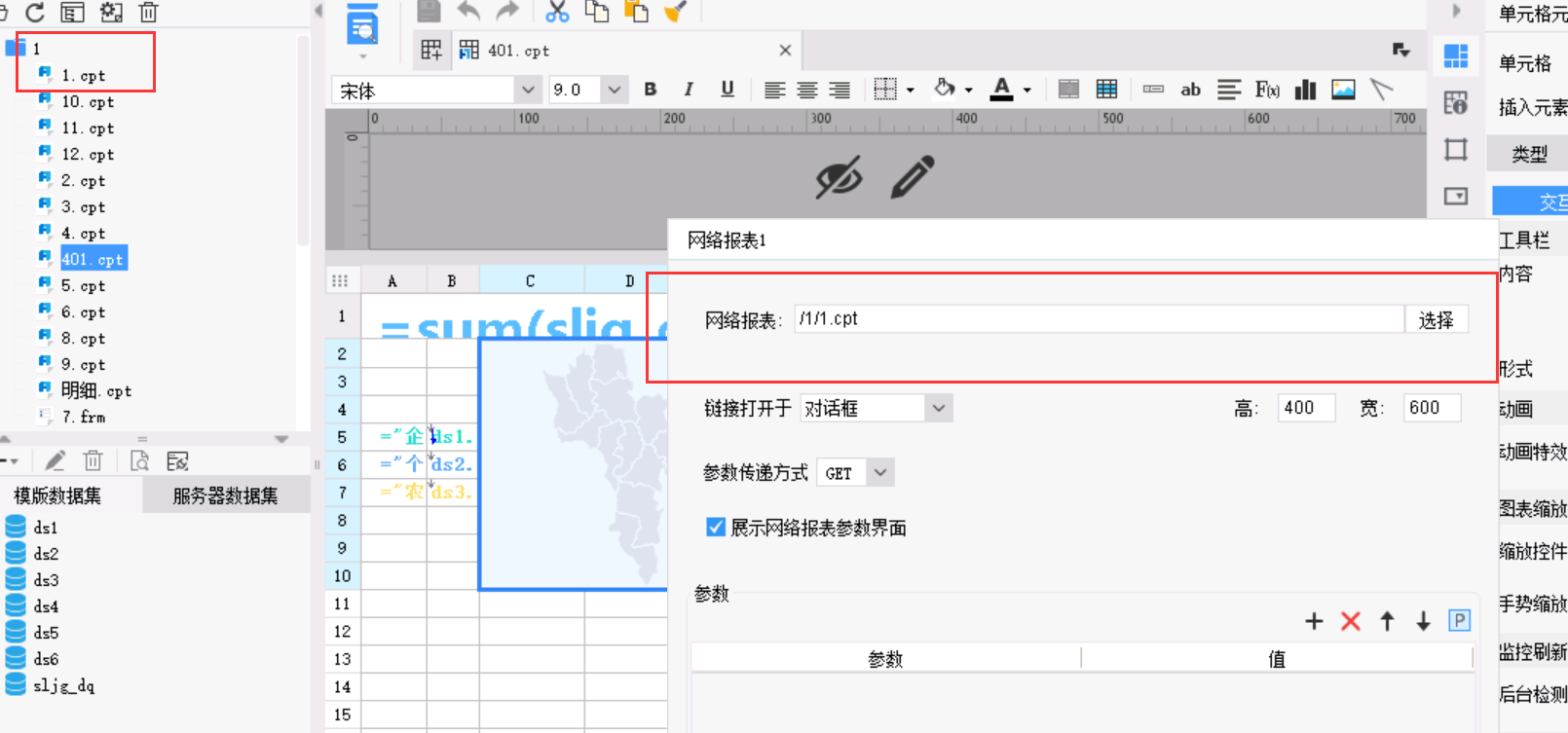Viewport: 1568px width, 733px height.
Task: Click the move parameter up arrow
Action: 1387,621
